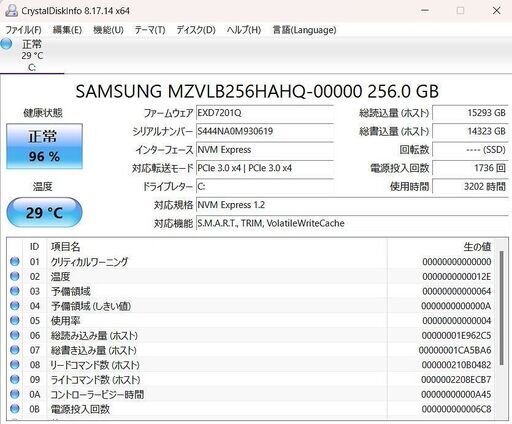
Task: Minimize the CrystalDiskInfo window
Action: 425,11
